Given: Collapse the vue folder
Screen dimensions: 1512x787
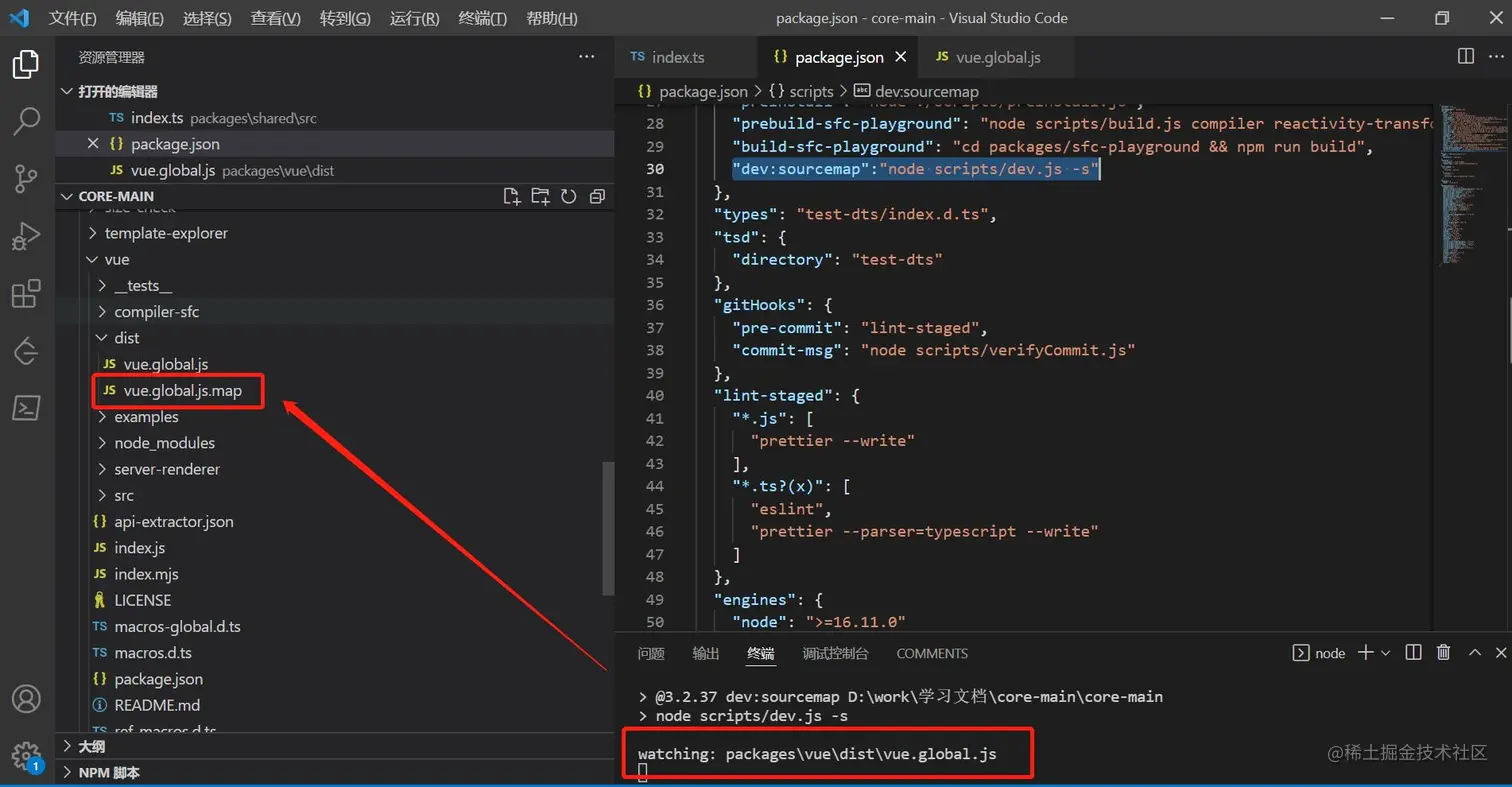Looking at the screenshot, I should coord(335,259).
